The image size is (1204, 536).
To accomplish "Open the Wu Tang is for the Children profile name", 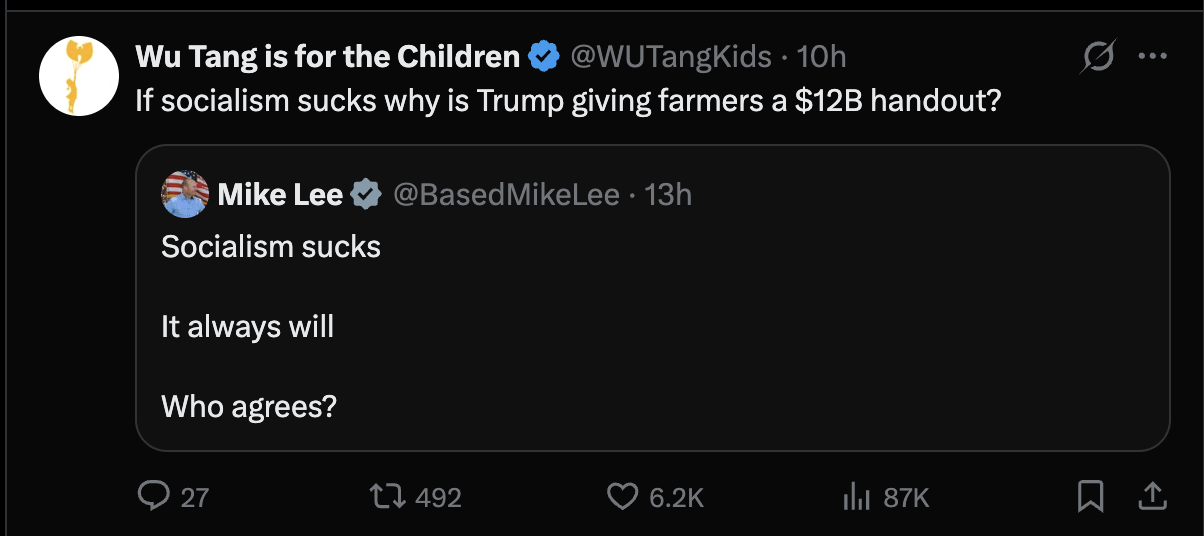I will point(328,57).
